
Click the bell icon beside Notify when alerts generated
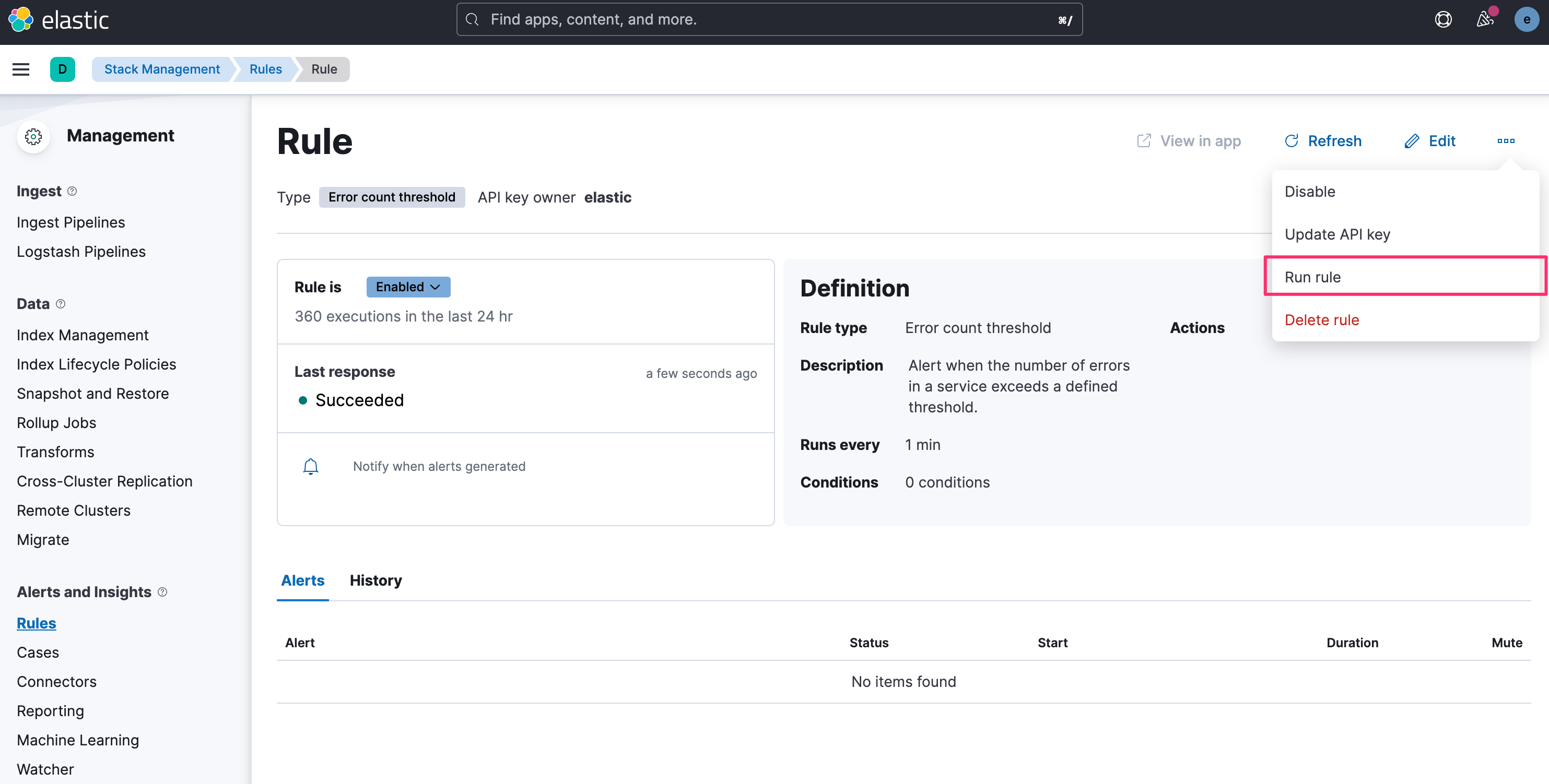[311, 466]
